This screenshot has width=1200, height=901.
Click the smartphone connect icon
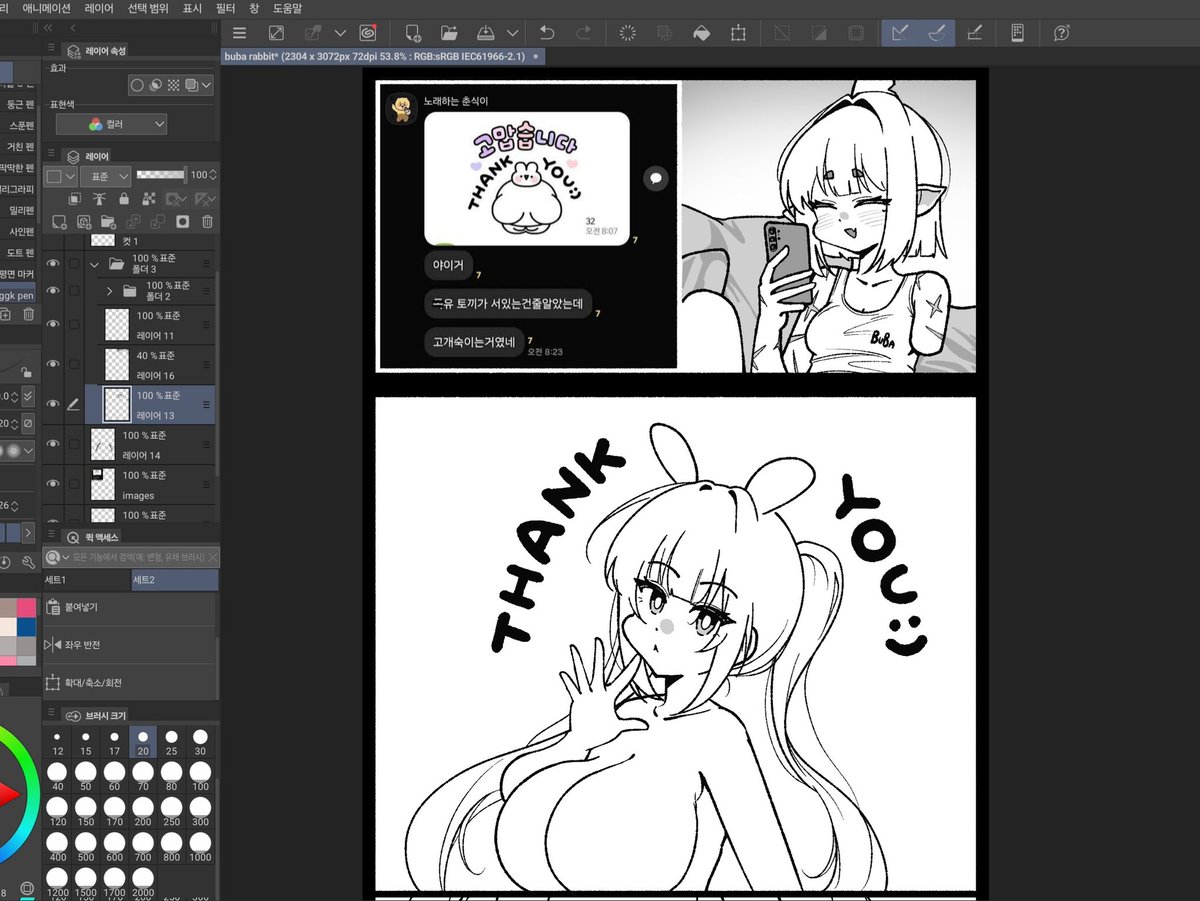1017,33
